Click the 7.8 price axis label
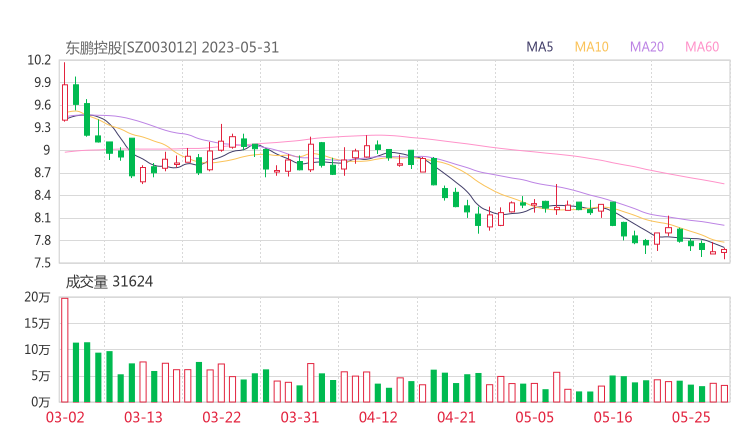Image resolution: width=740 pixels, height=440 pixels. (42, 240)
